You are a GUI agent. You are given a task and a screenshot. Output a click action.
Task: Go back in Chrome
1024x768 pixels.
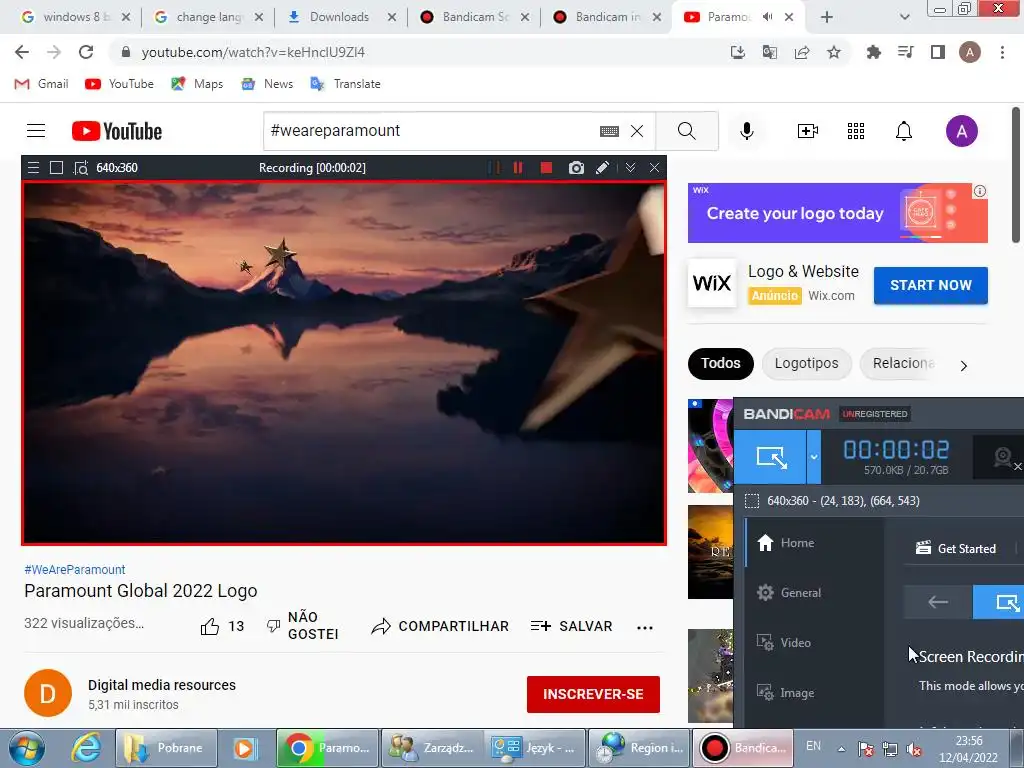click(22, 52)
